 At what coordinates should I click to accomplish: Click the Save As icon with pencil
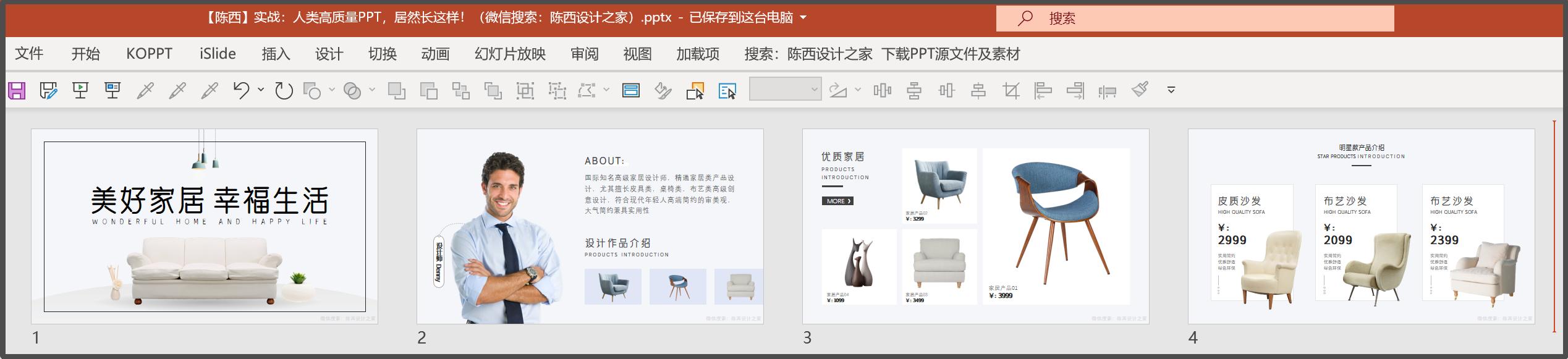tap(48, 91)
